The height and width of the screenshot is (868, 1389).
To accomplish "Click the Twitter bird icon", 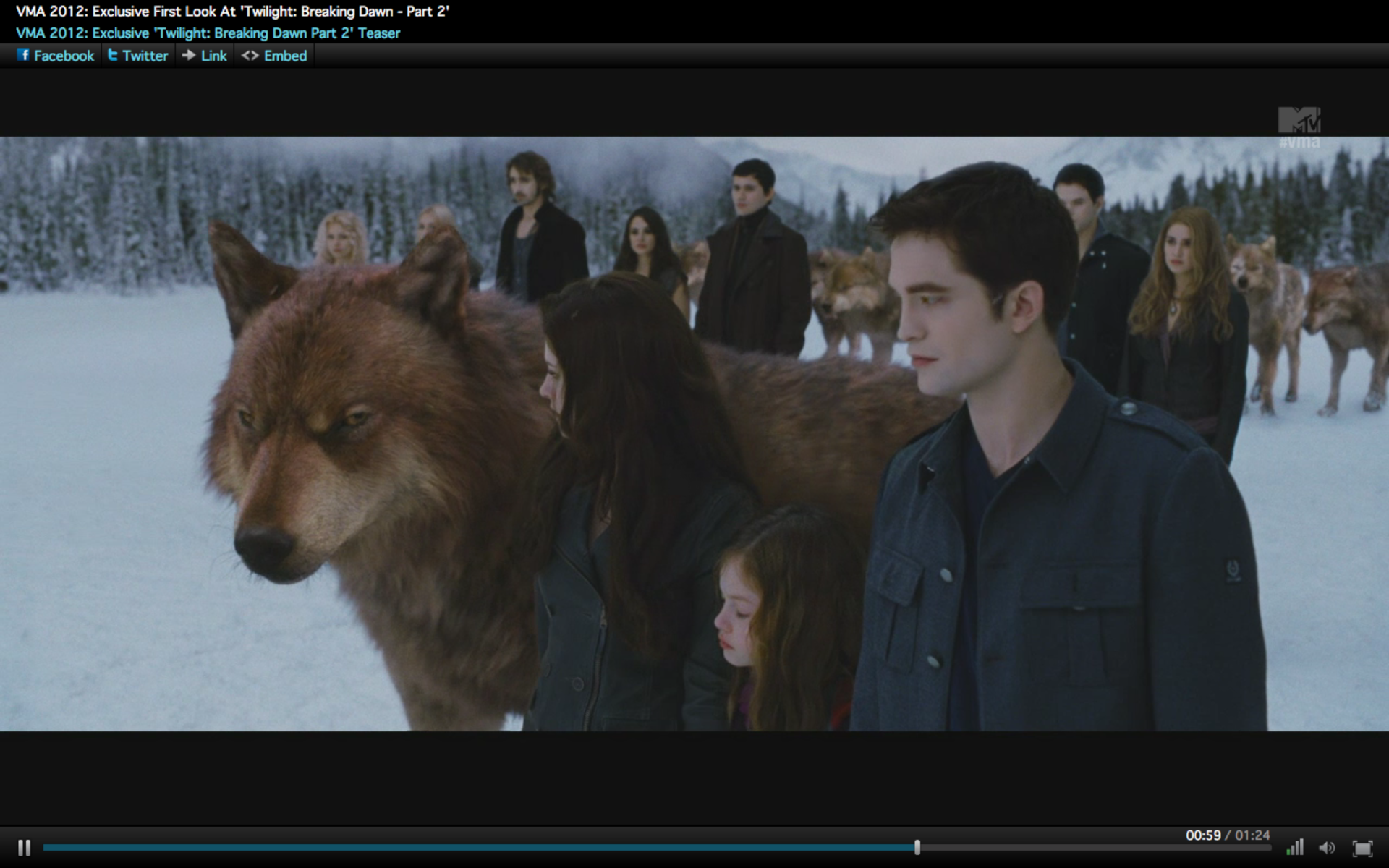I will coord(113,55).
